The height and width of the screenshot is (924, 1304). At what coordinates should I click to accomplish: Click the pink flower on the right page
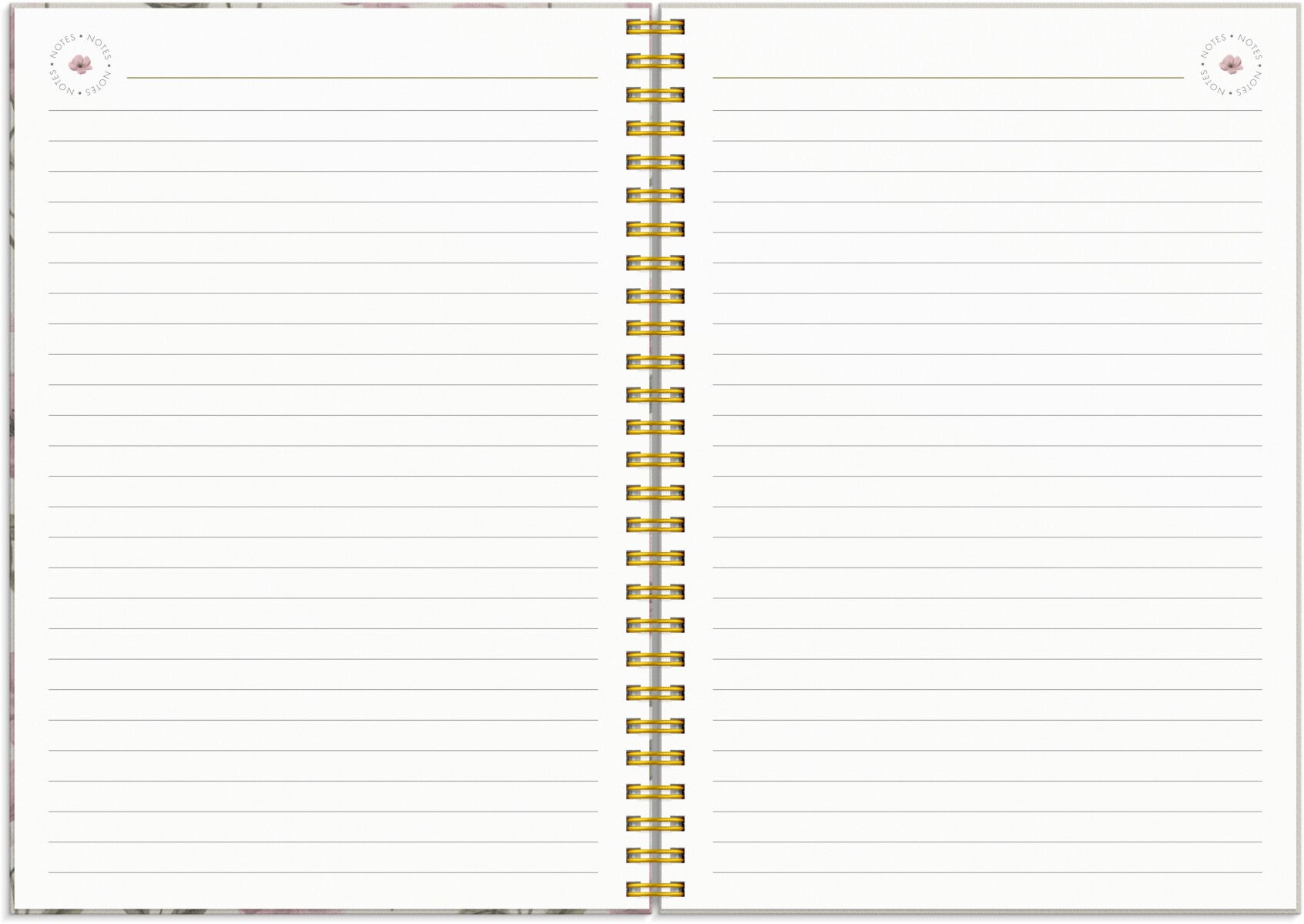pos(1231,64)
